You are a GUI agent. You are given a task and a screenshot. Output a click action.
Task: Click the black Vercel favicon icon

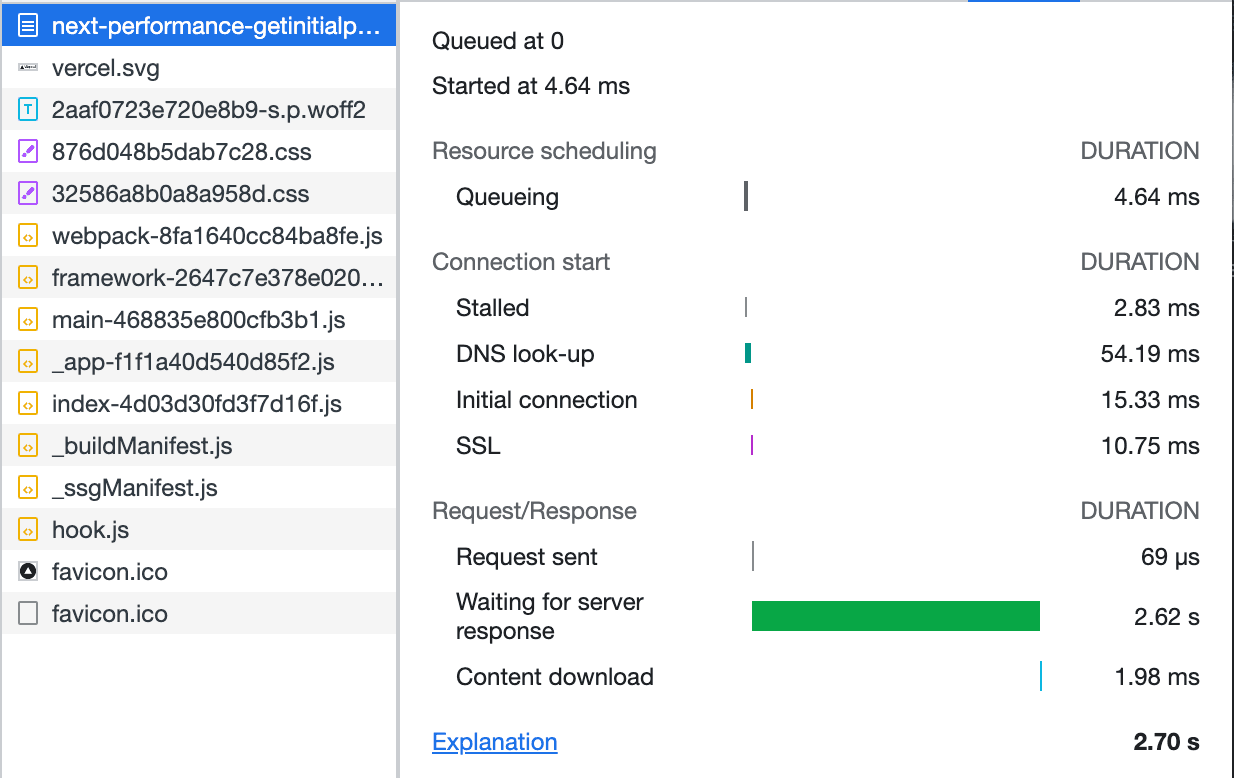click(29, 572)
